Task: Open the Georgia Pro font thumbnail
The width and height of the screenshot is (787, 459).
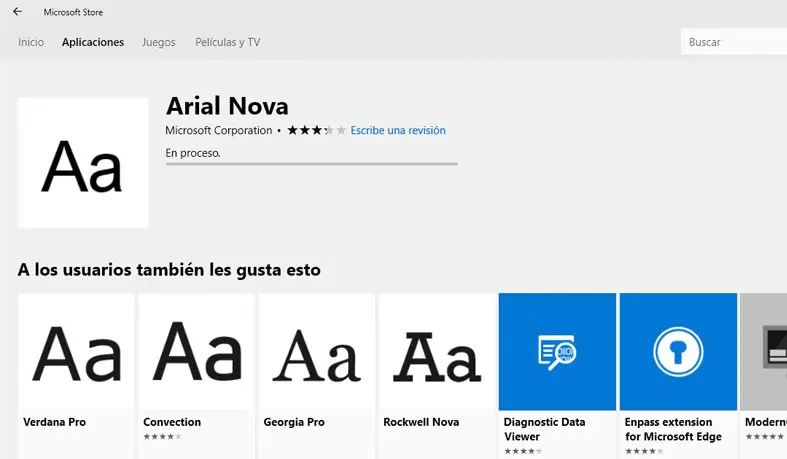Action: point(316,352)
